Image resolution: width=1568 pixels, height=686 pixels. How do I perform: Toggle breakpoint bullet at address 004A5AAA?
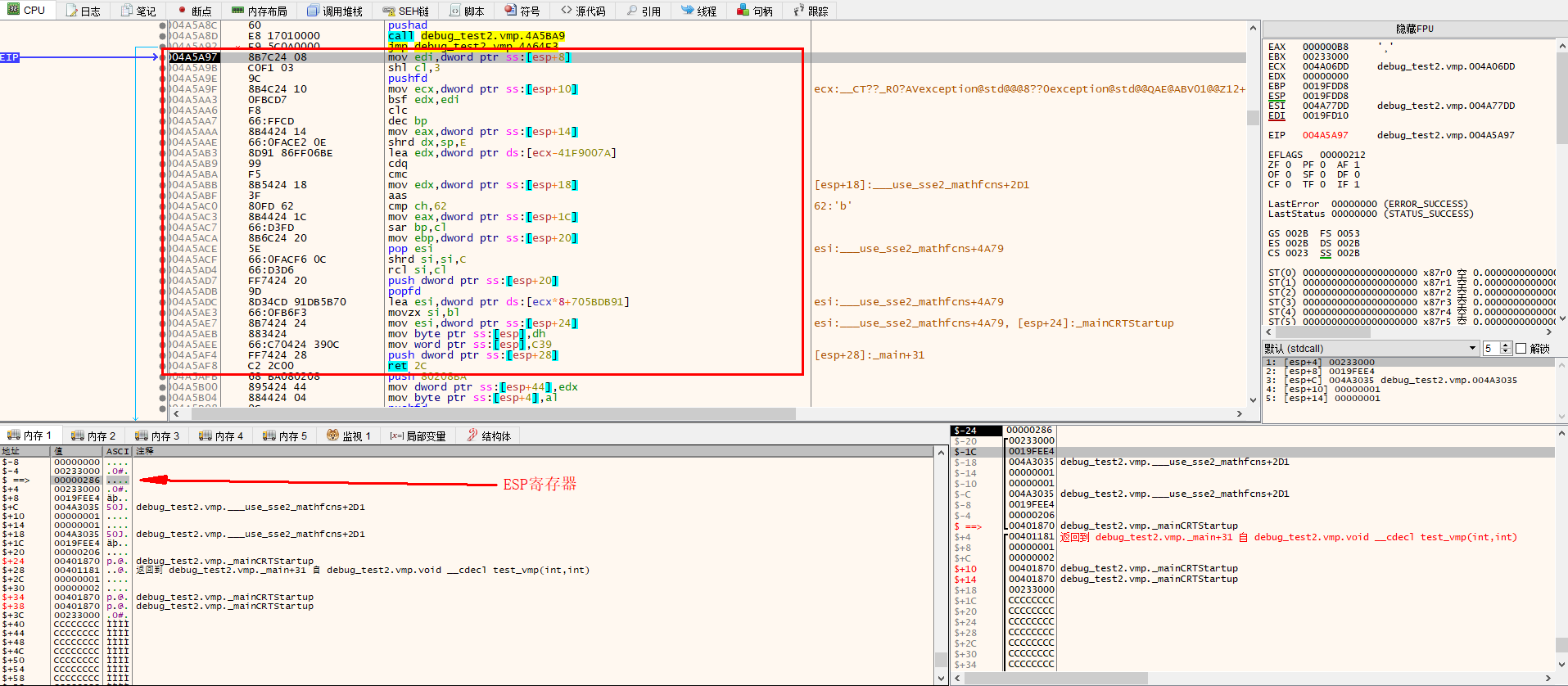163,132
